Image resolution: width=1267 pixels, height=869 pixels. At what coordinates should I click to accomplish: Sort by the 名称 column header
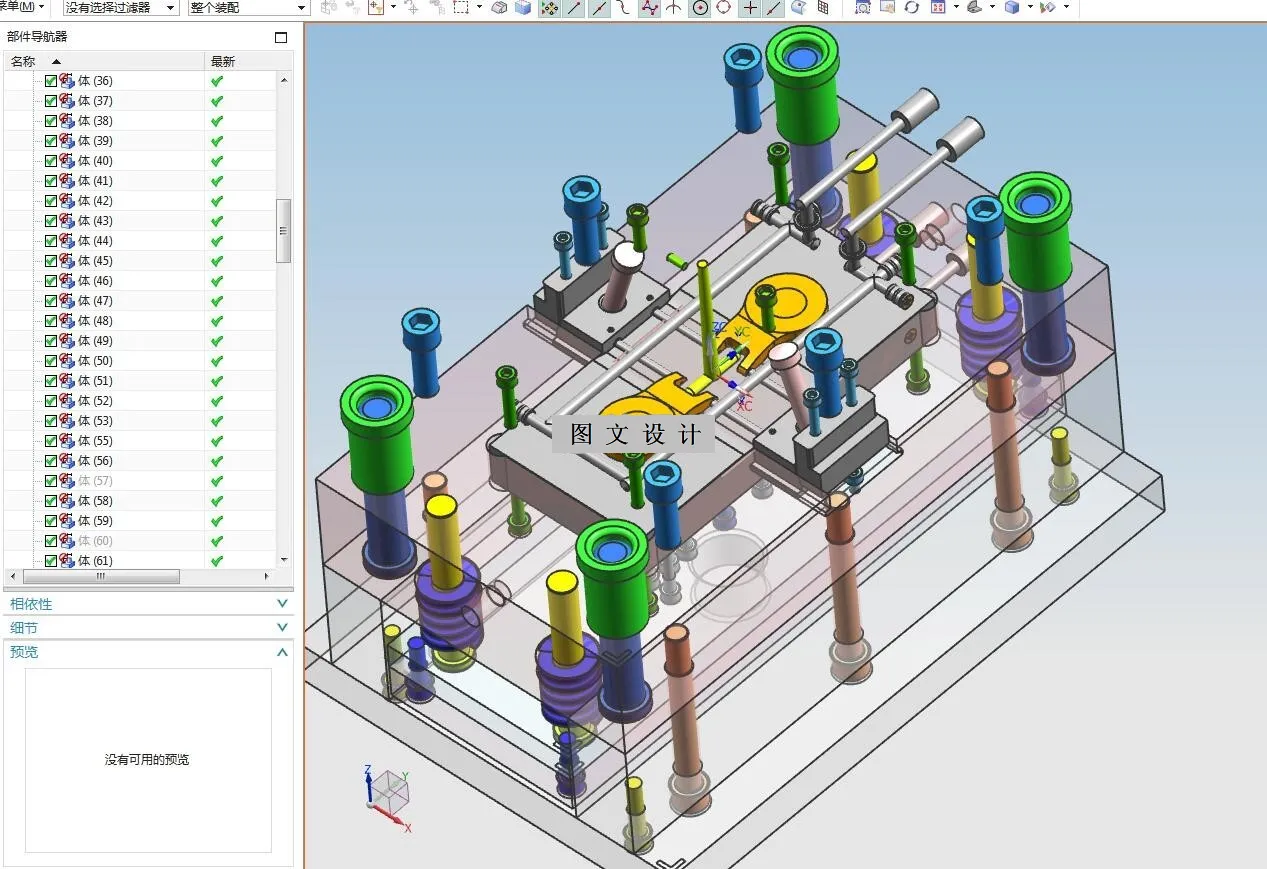click(23, 61)
